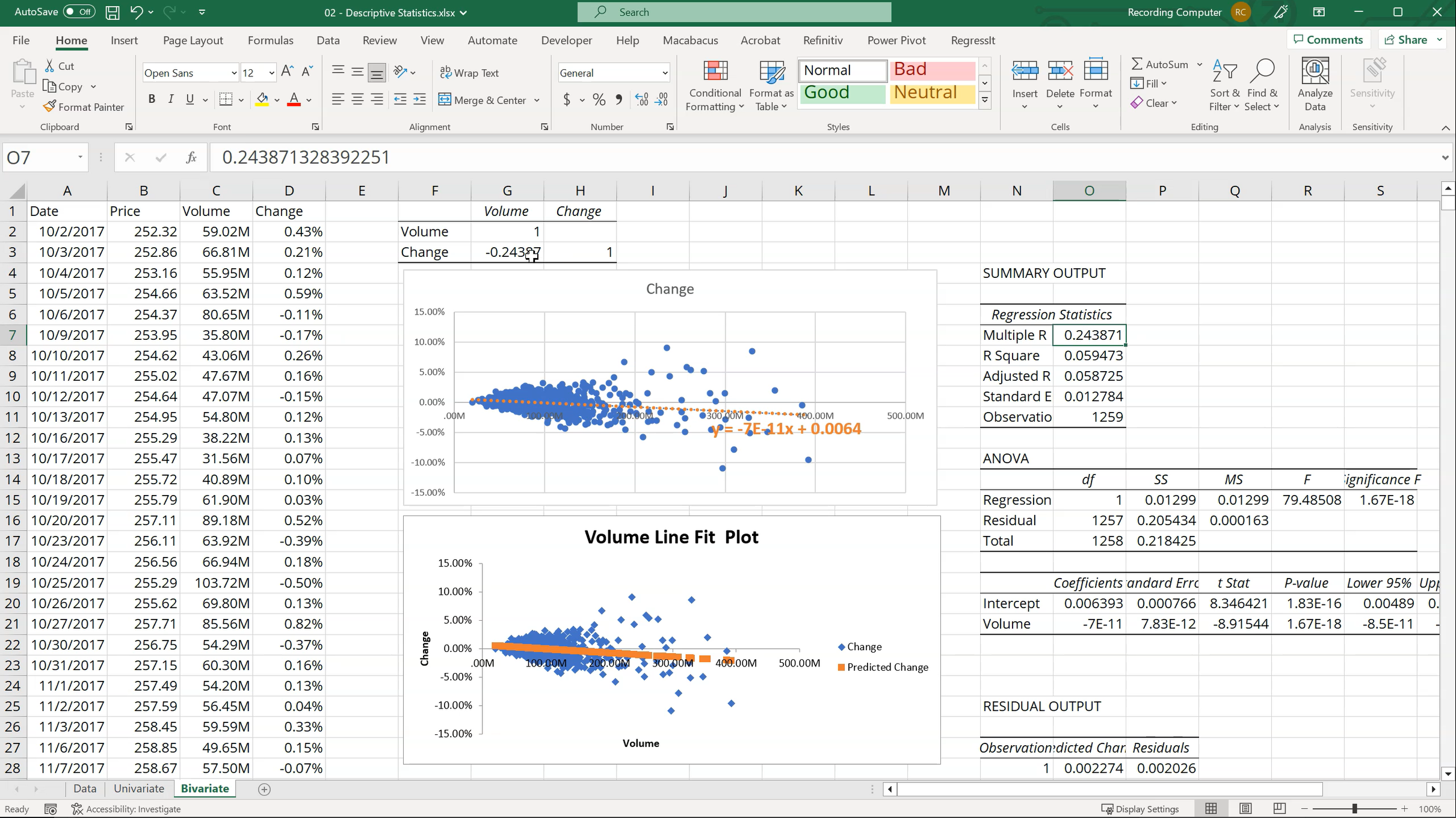
Task: Switch to the Univariate sheet tab
Action: [139, 789]
